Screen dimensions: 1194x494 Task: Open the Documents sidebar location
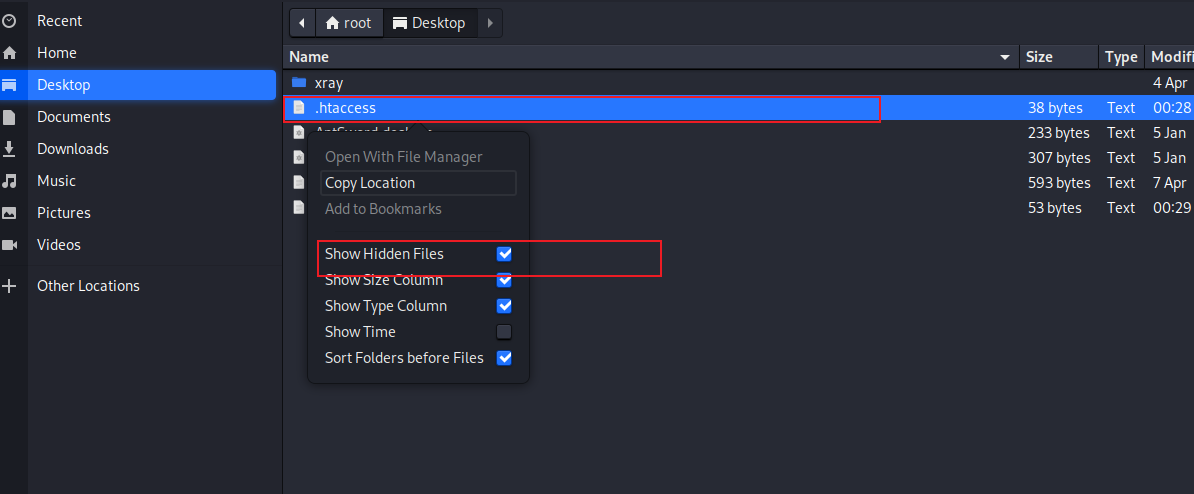(74, 117)
